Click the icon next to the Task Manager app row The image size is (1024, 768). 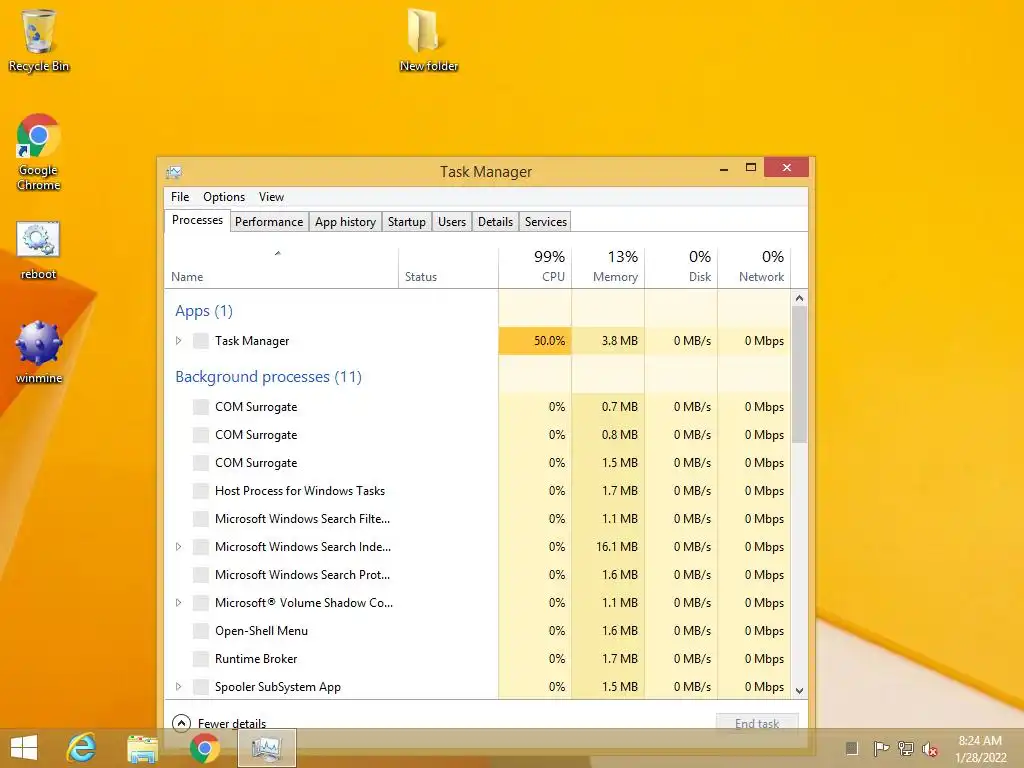(201, 340)
